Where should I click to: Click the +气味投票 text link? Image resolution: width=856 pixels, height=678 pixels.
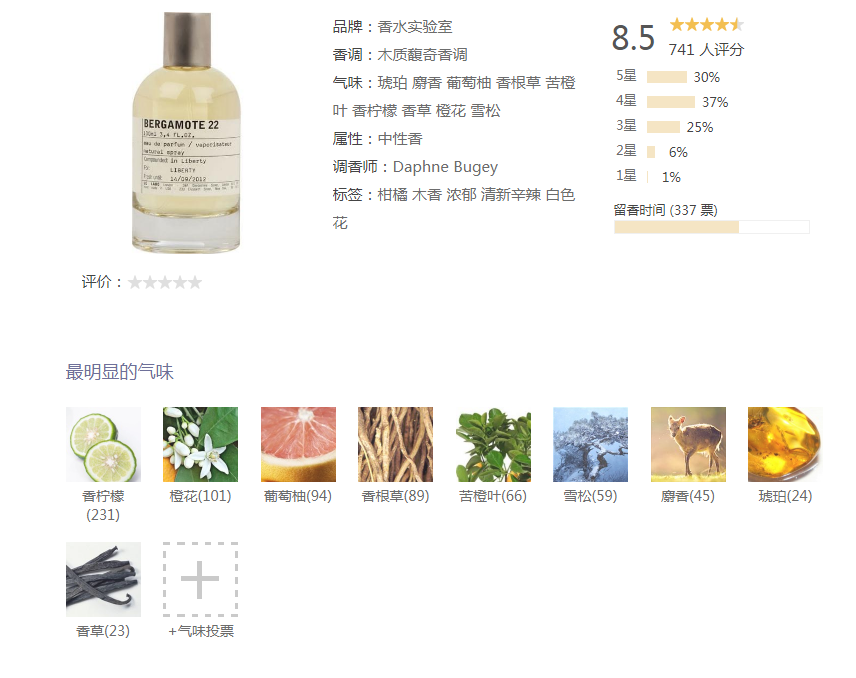201,631
